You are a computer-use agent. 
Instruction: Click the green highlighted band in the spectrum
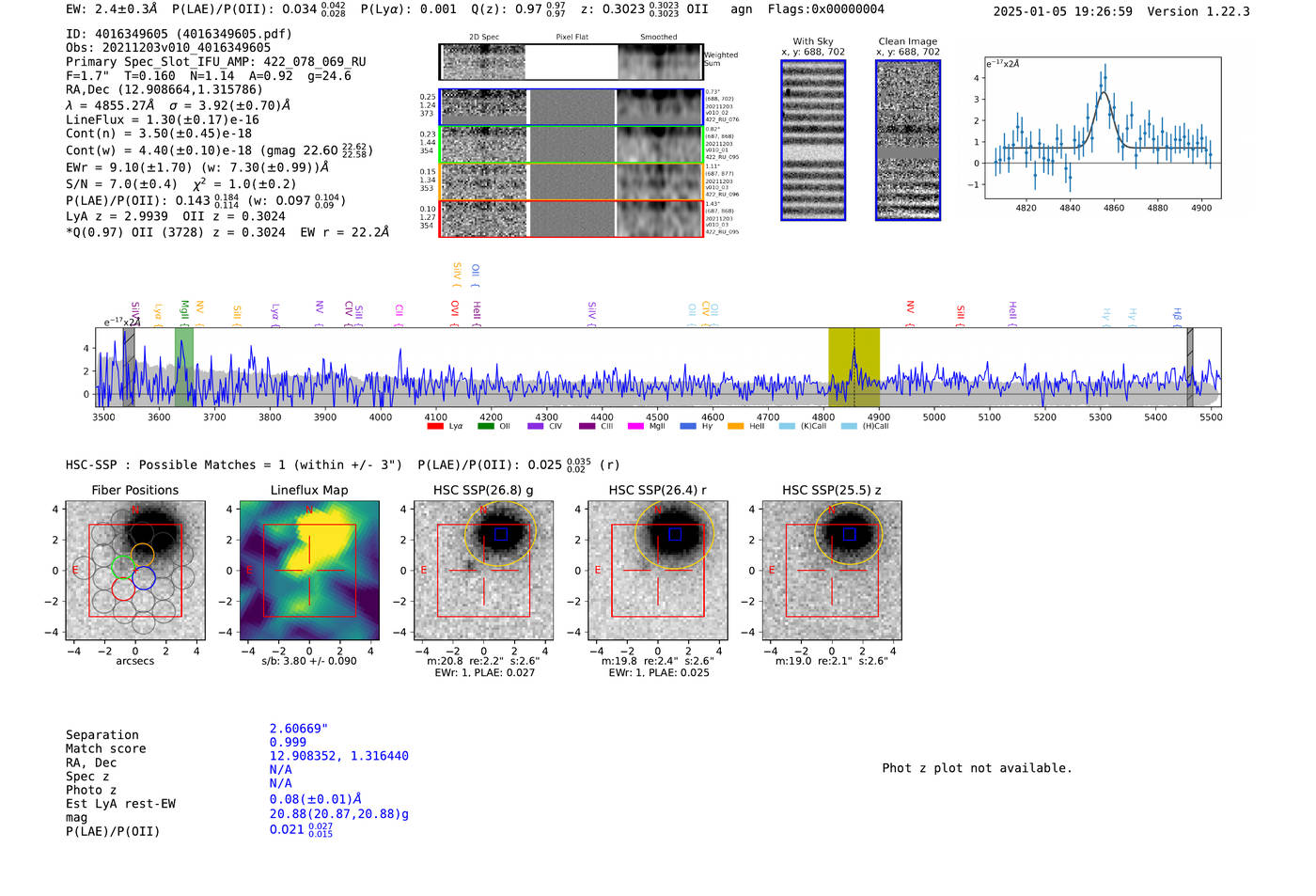(184, 368)
